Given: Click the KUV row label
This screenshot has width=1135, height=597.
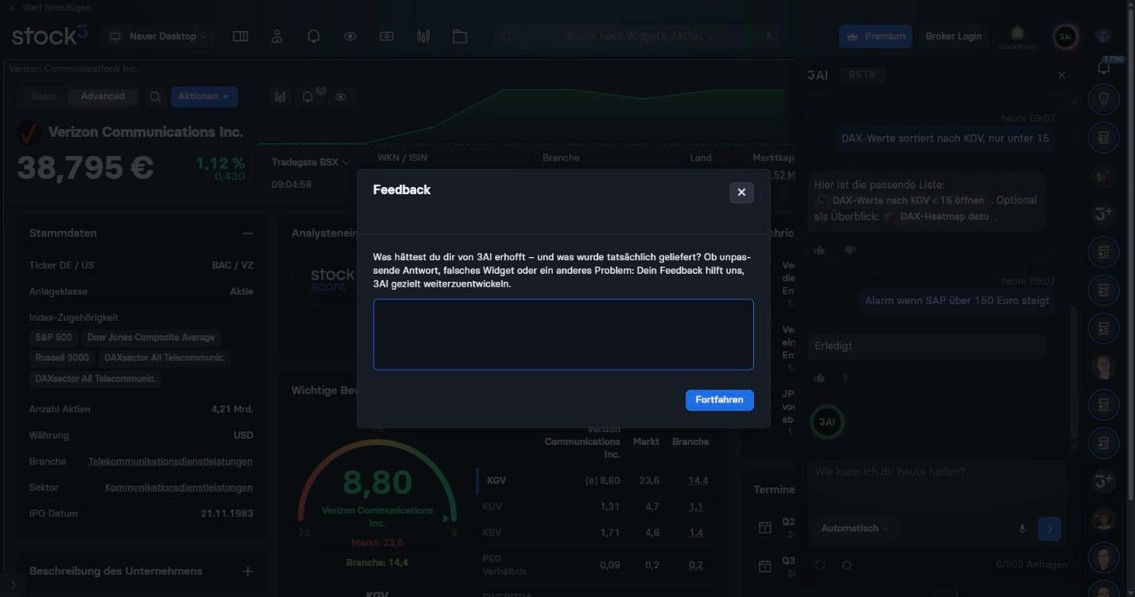Looking at the screenshot, I should (x=492, y=507).
